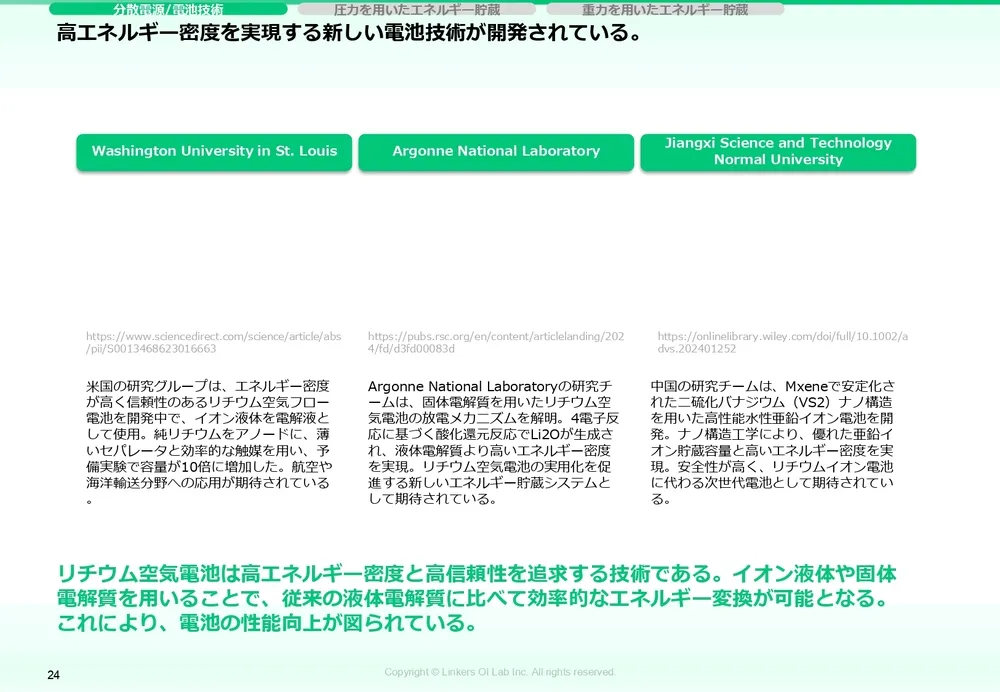
Task: Select the slide title 高エネルギー密度を実現する
Action: (349, 34)
